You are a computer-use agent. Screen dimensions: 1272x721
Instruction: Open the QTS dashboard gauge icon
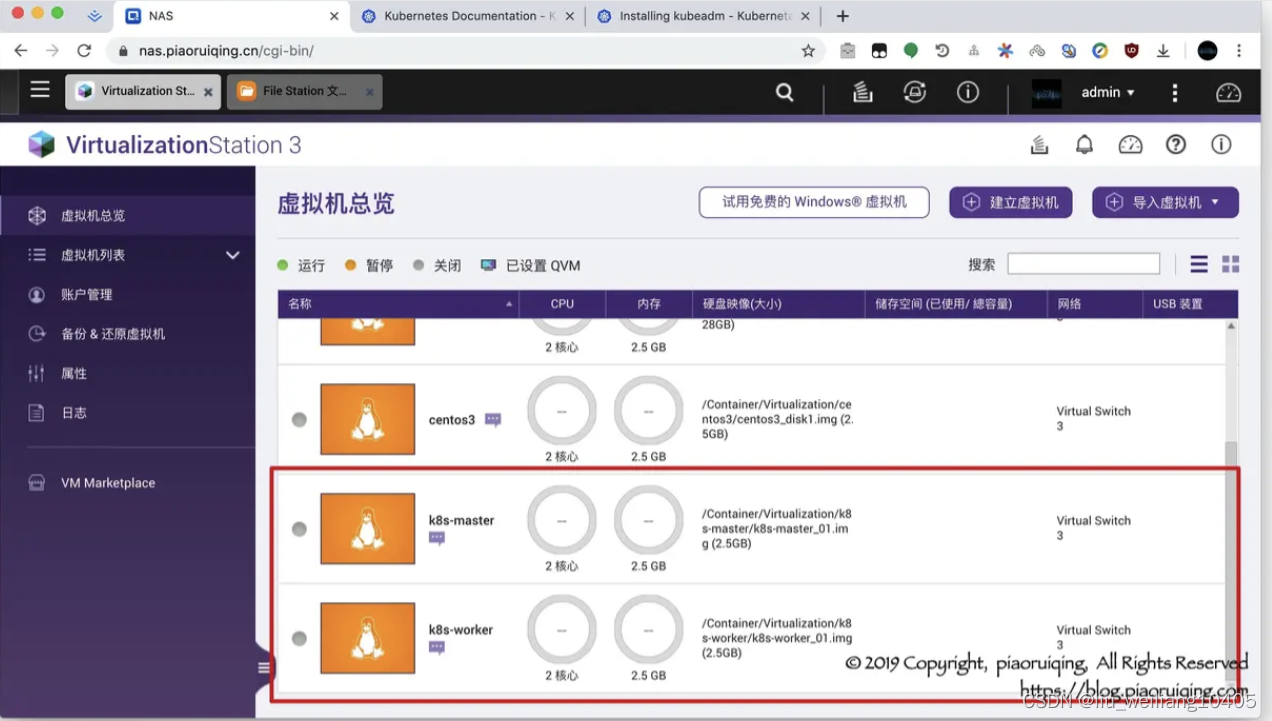click(x=1228, y=92)
